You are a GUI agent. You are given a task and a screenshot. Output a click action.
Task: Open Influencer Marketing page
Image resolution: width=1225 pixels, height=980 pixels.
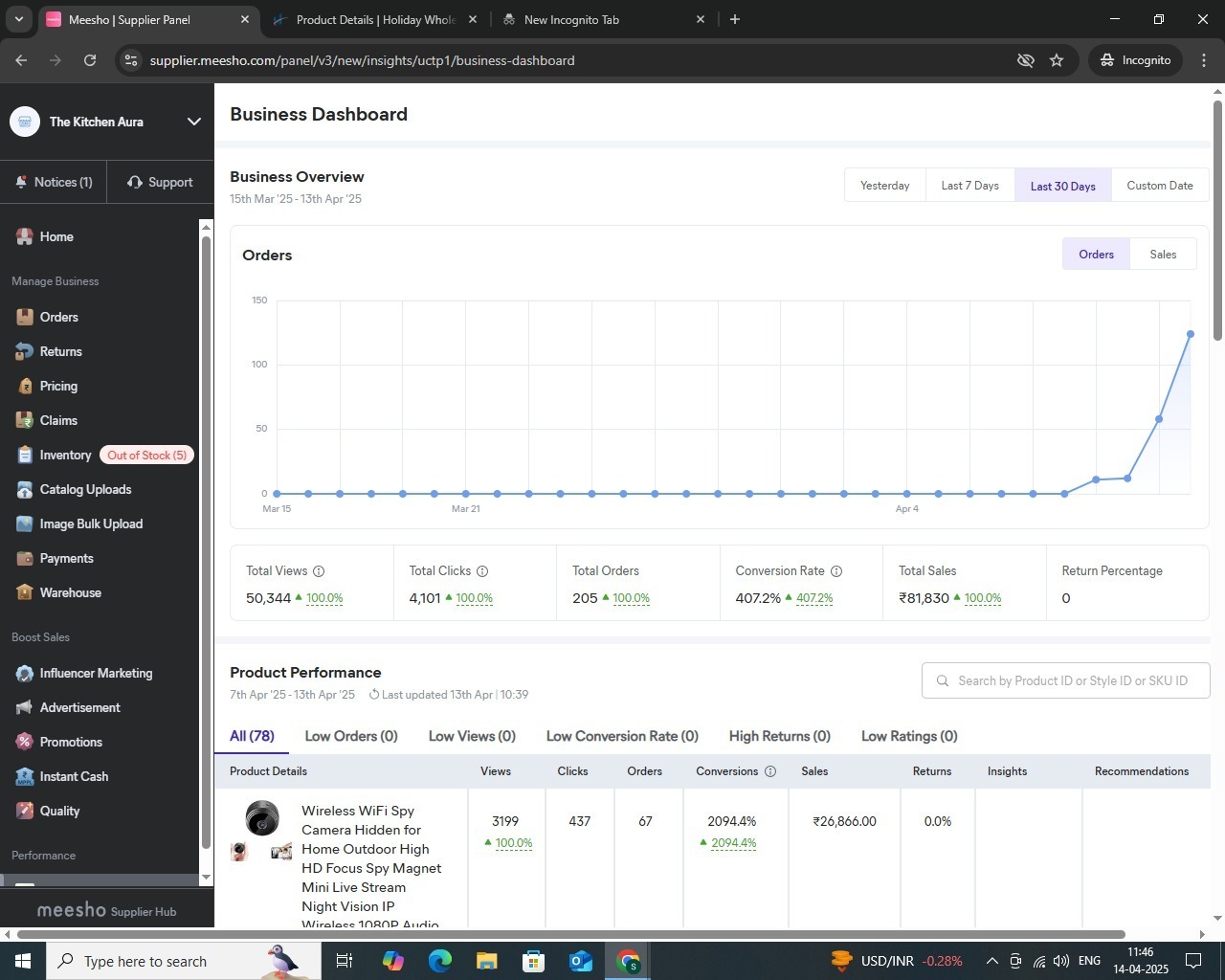click(x=96, y=673)
